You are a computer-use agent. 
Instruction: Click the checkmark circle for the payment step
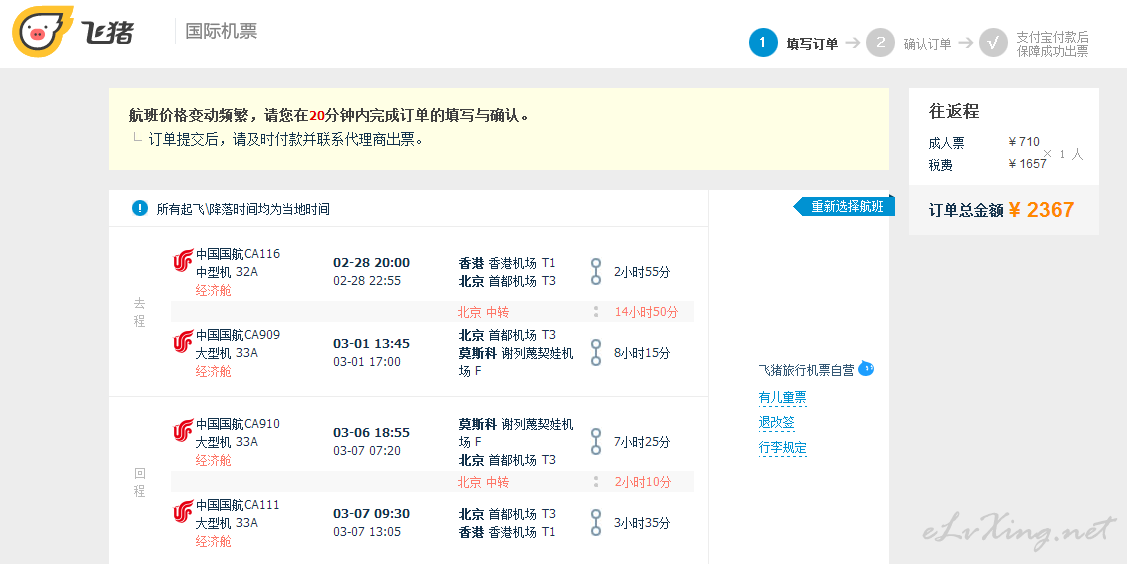coord(993,43)
